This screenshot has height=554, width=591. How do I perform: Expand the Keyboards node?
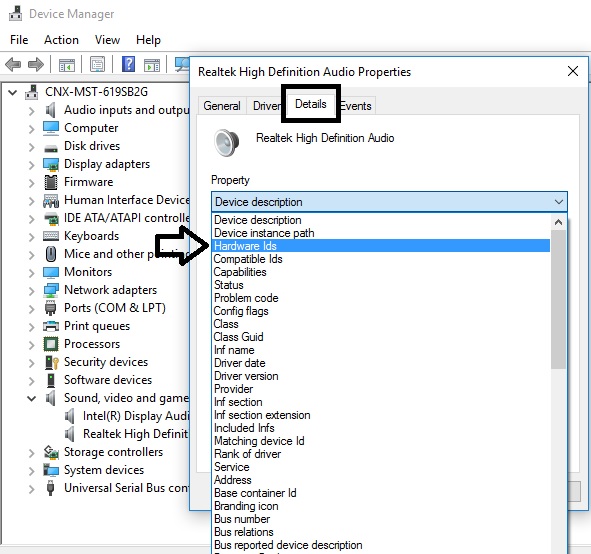32,237
